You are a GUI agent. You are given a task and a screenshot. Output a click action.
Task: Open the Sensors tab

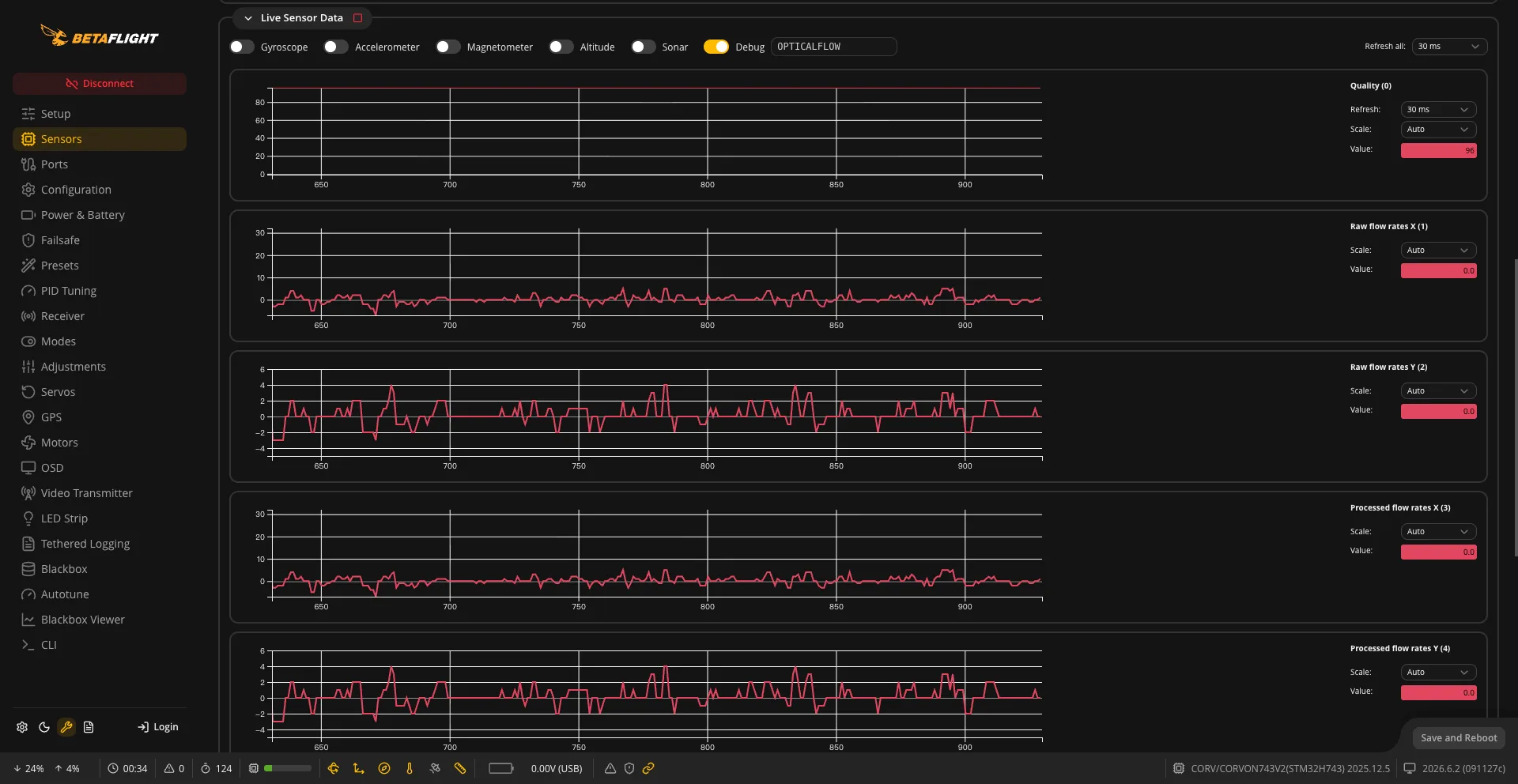(100, 139)
